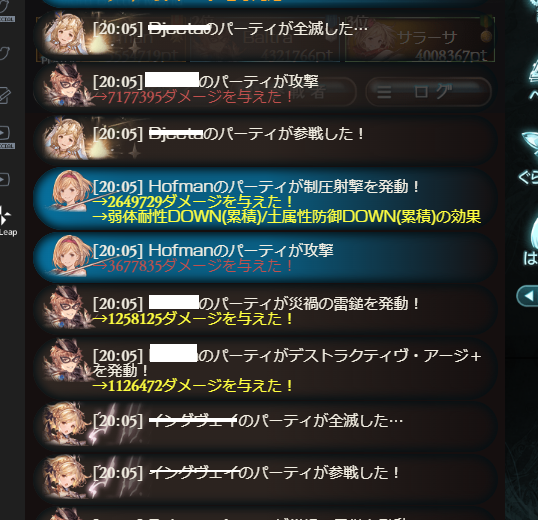Click avatar beside 7177395 damage attack entry
The height and width of the screenshot is (520, 538).
66,86
